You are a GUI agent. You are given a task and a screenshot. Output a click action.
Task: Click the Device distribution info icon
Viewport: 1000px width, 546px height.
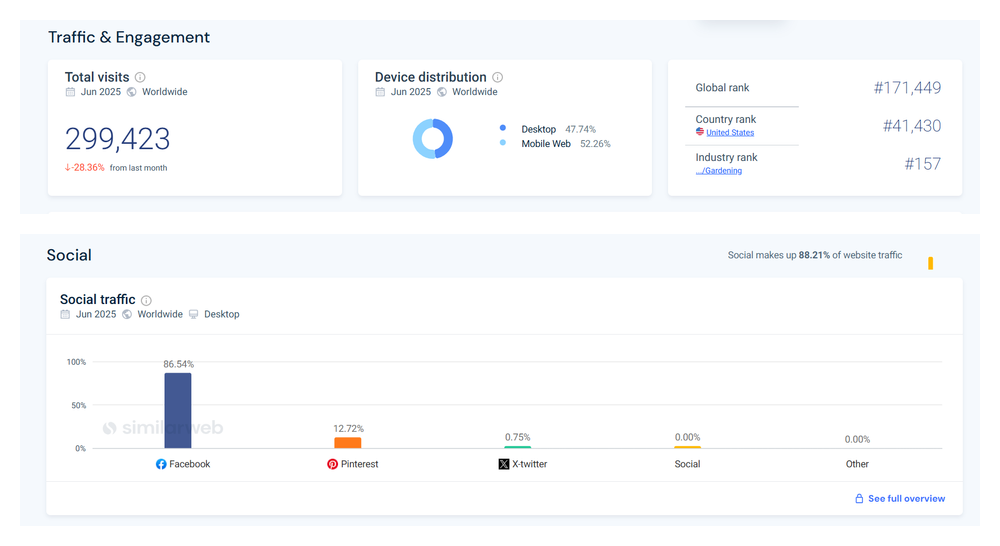click(498, 77)
